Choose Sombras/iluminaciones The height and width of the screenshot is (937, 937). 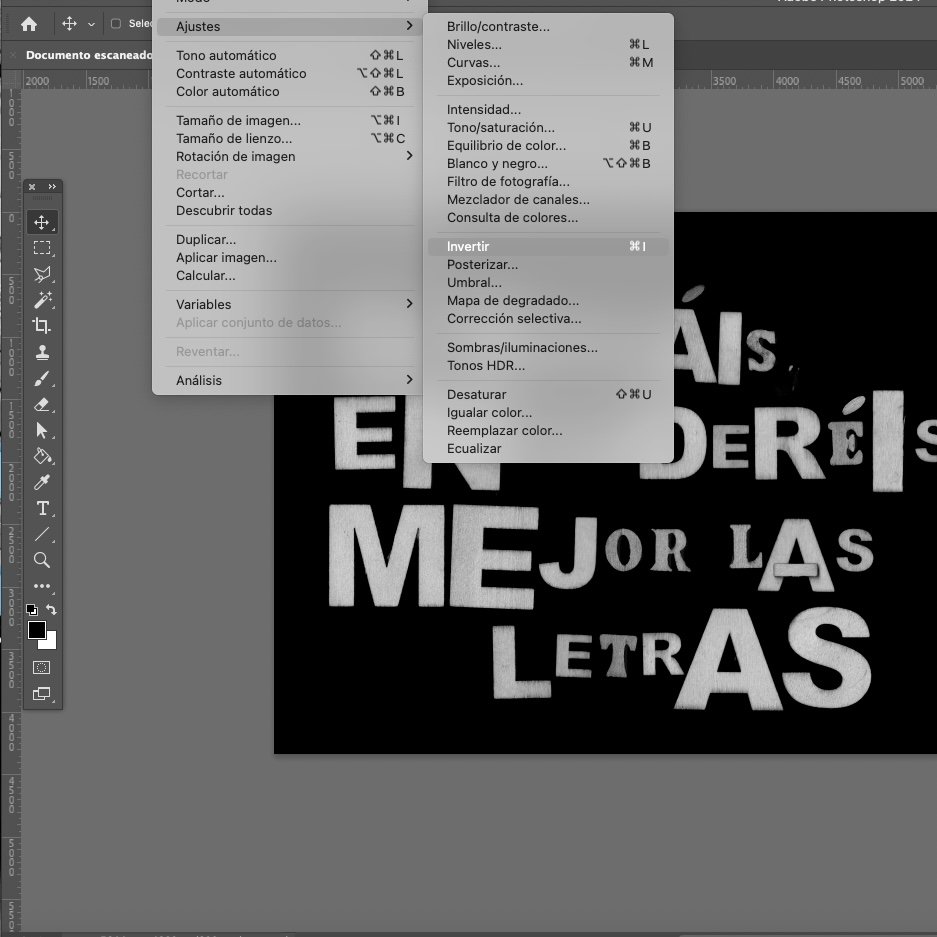coord(548,347)
